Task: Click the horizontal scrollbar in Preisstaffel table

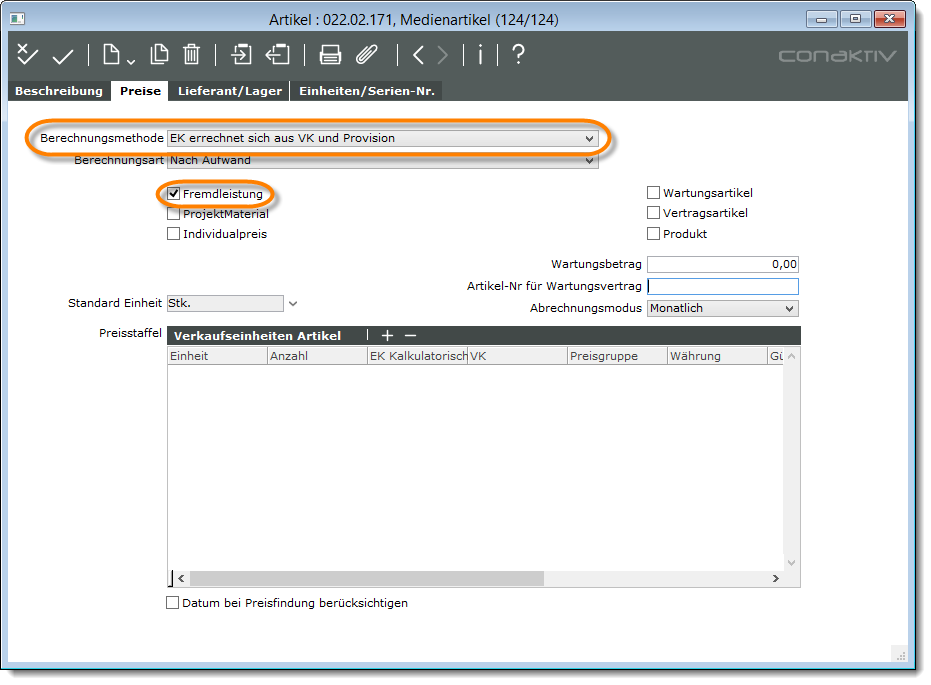Action: click(366, 579)
